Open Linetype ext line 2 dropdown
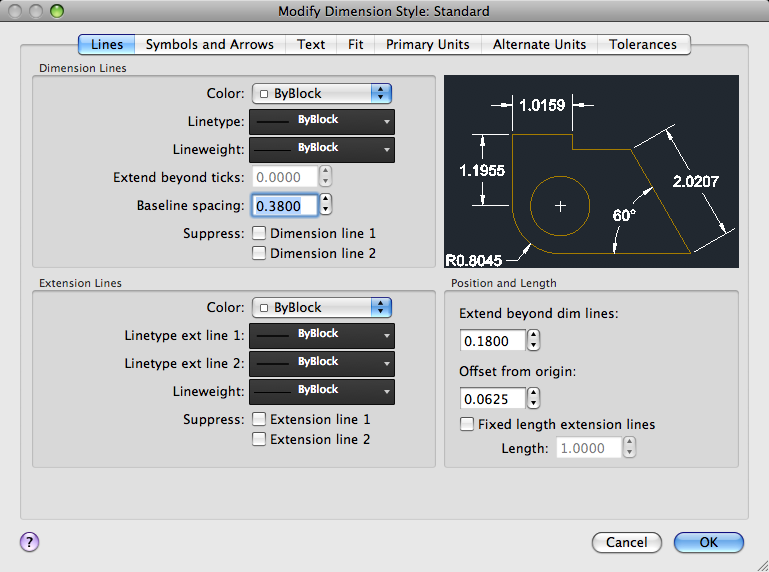 click(322, 363)
